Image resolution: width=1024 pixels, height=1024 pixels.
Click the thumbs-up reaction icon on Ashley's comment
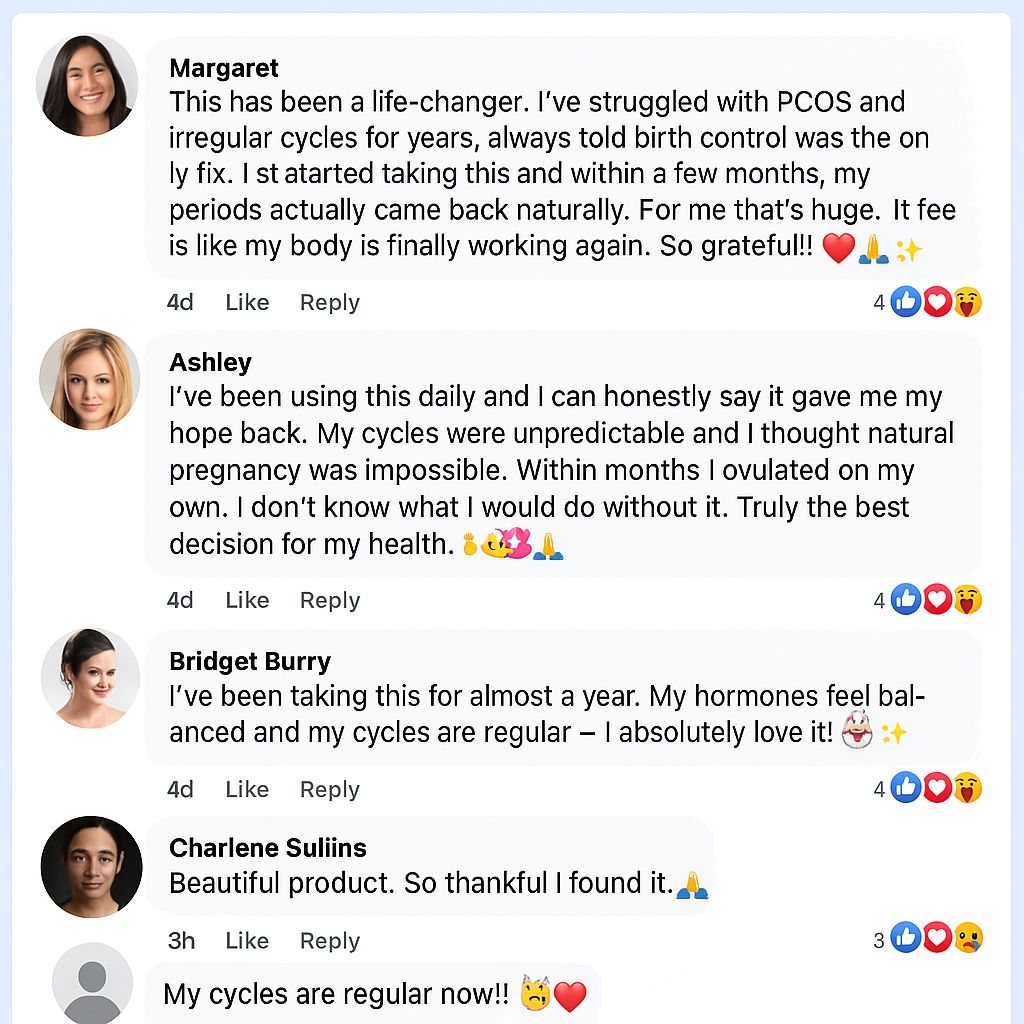tap(906, 599)
